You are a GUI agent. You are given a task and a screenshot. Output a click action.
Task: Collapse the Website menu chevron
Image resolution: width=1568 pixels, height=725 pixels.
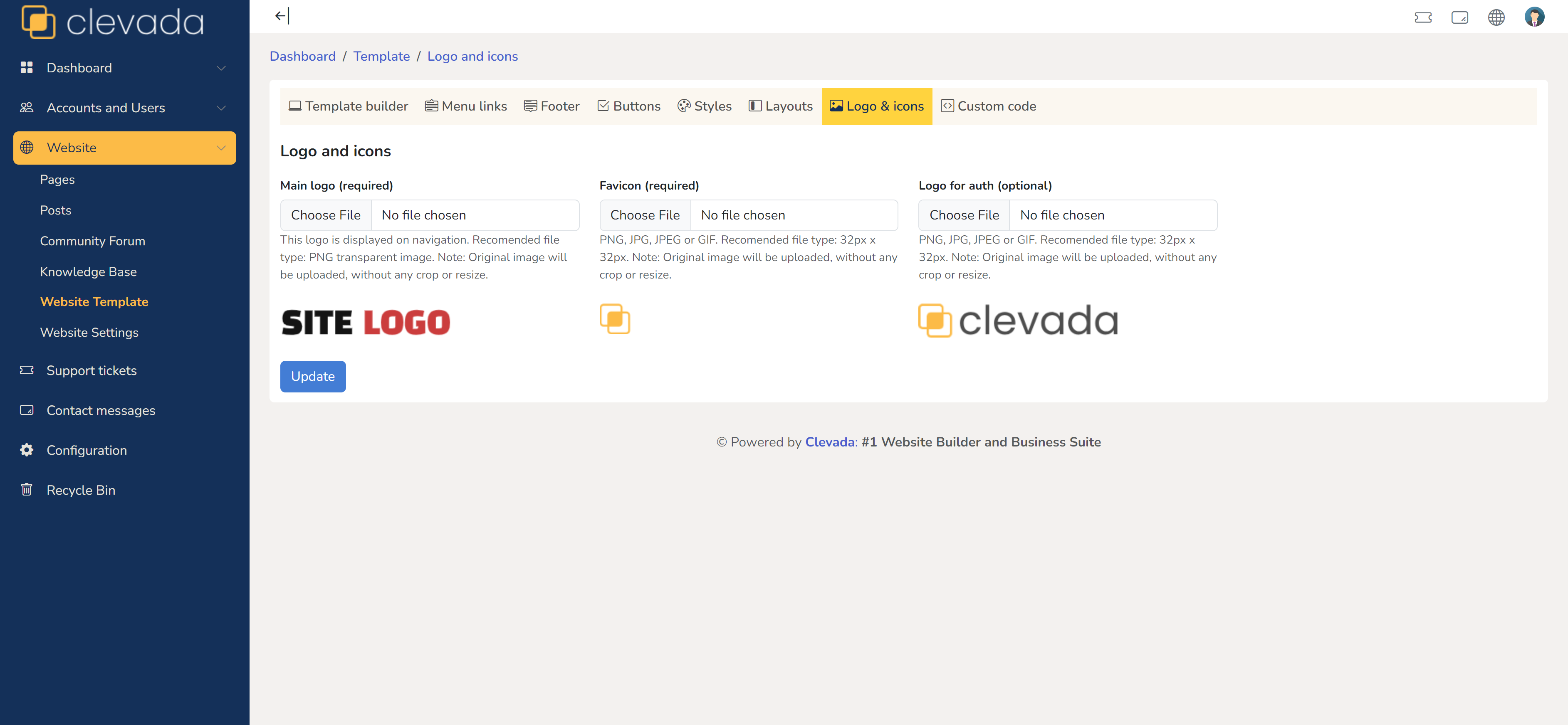point(221,148)
